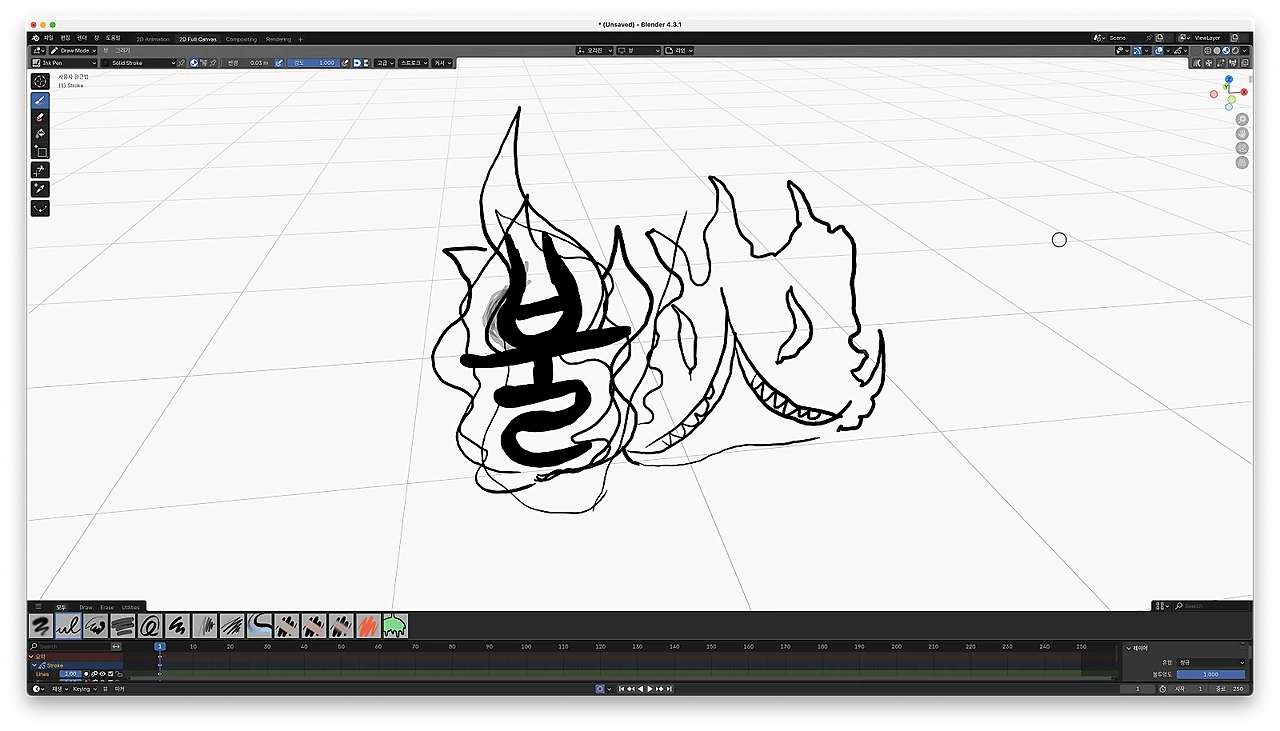Open the 도움말 Help menu
The image size is (1280, 731).
click(113, 38)
